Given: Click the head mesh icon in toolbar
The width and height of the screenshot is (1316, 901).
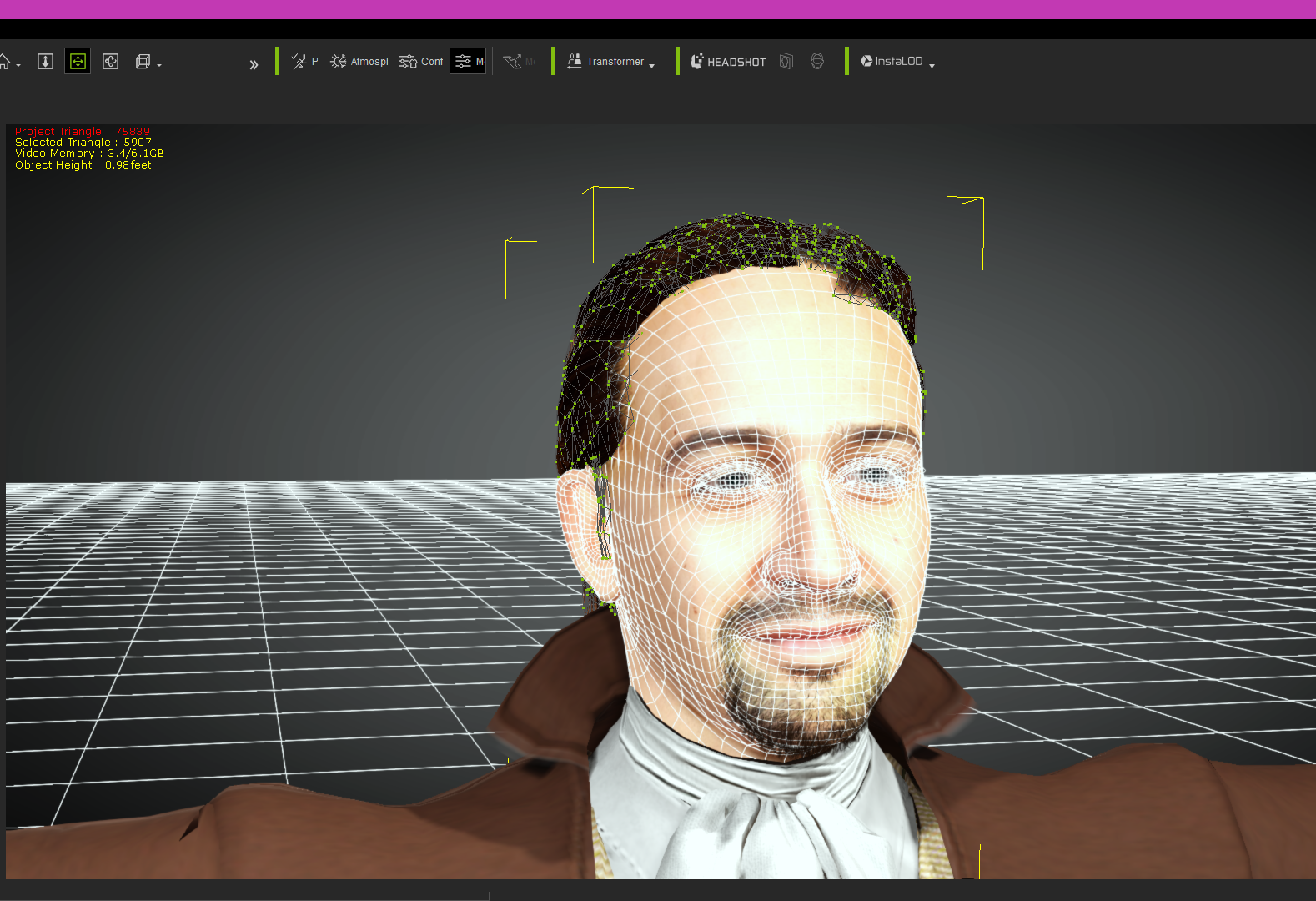Looking at the screenshot, I should 817,62.
